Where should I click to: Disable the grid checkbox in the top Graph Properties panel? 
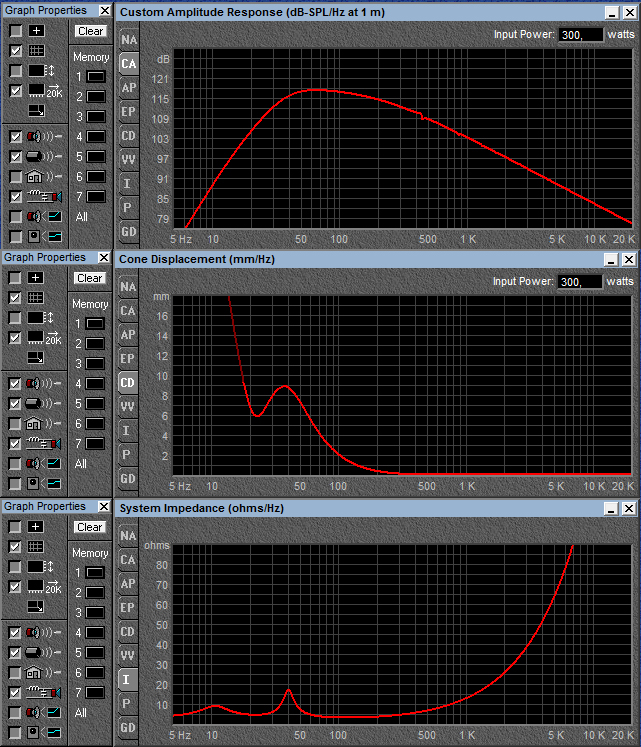click(16, 50)
